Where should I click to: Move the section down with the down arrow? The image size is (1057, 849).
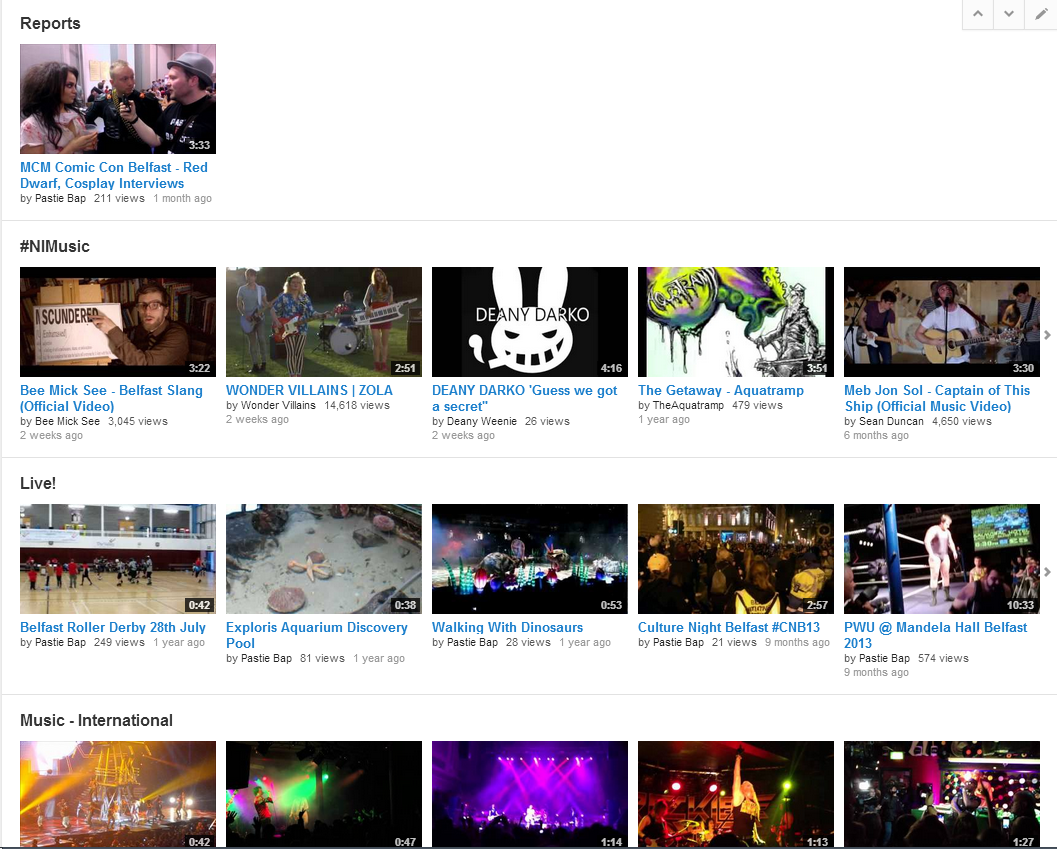(1009, 14)
